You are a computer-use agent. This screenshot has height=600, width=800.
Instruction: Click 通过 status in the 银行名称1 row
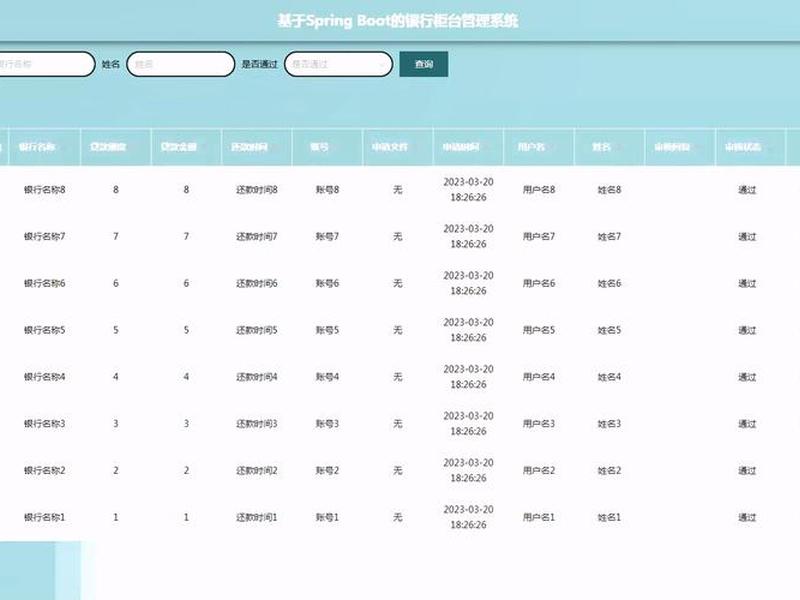point(747,517)
